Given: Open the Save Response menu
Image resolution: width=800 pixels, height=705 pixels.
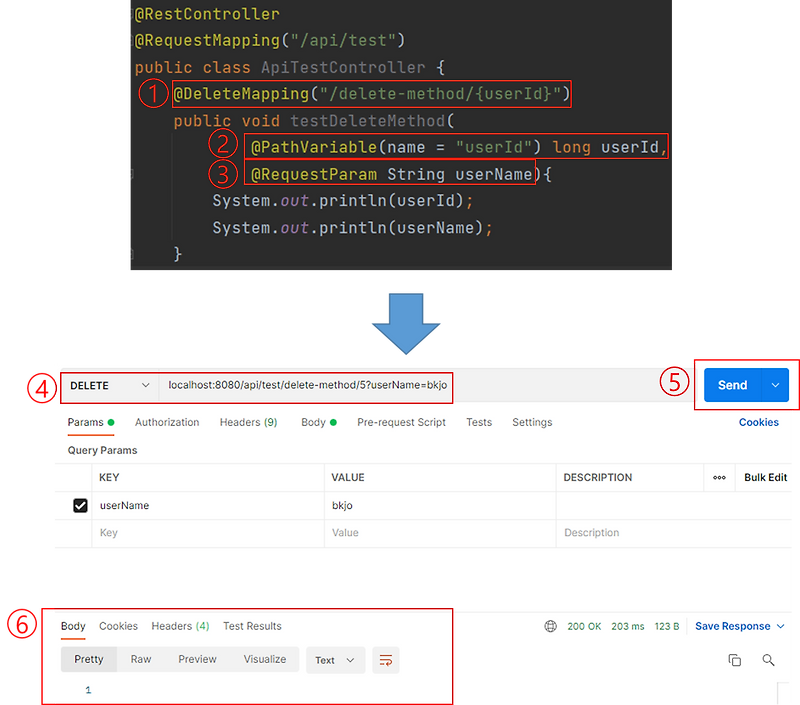Looking at the screenshot, I should tap(736, 626).
